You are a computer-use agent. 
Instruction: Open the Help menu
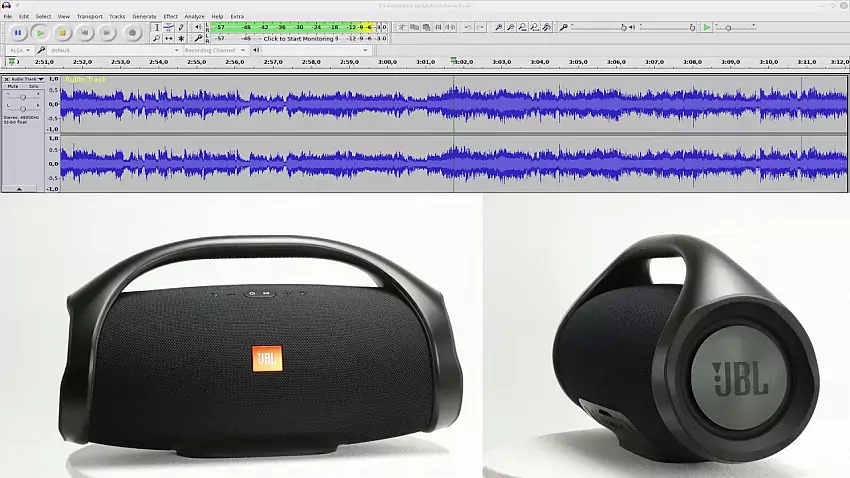(217, 16)
